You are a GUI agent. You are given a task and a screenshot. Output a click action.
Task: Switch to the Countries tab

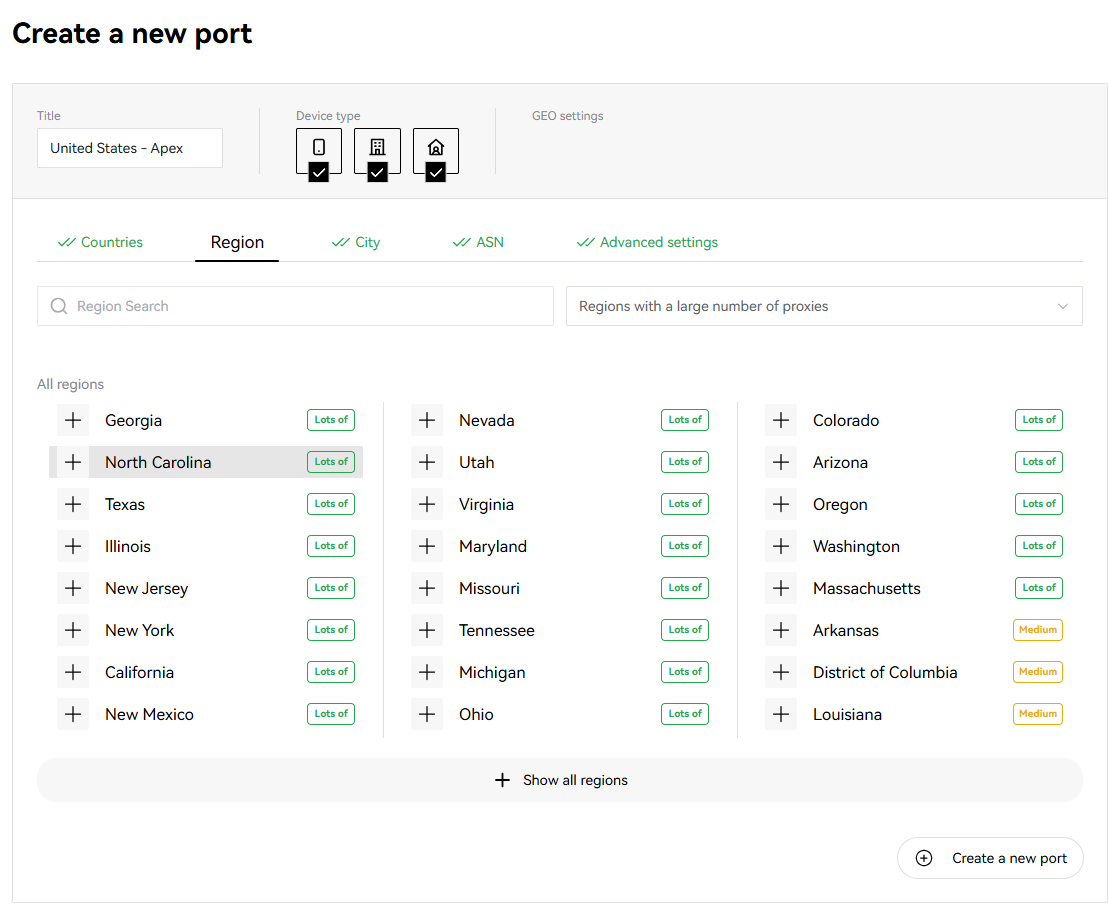point(100,242)
